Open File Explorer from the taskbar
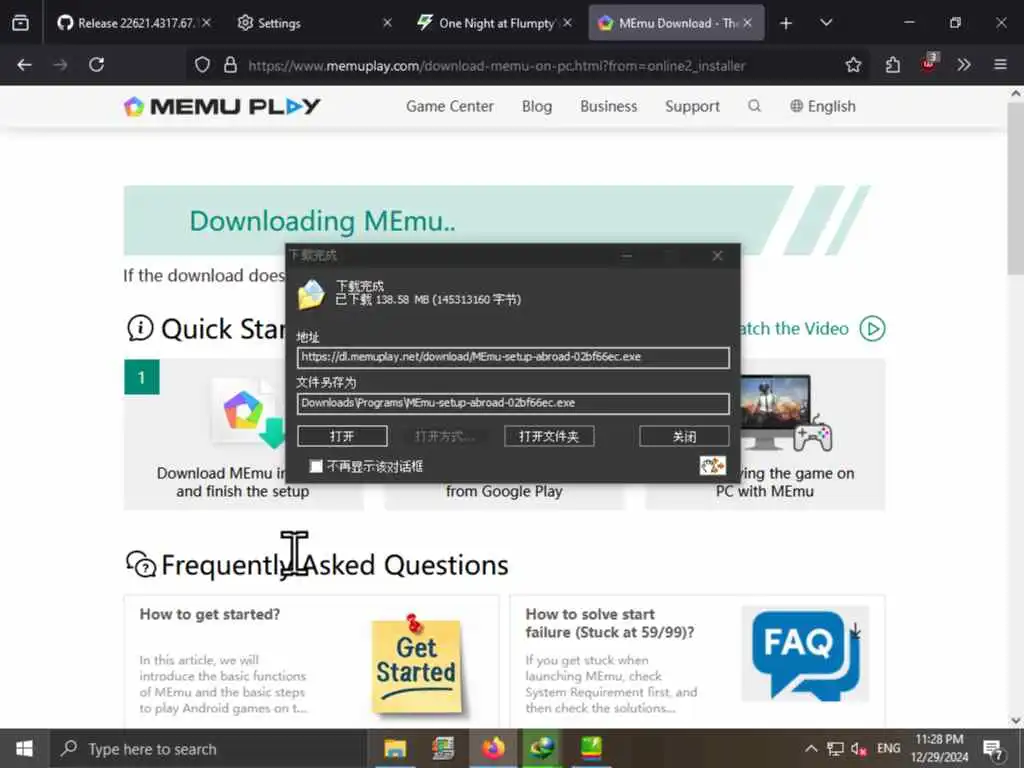Viewport: 1024px width, 768px height. [x=395, y=748]
